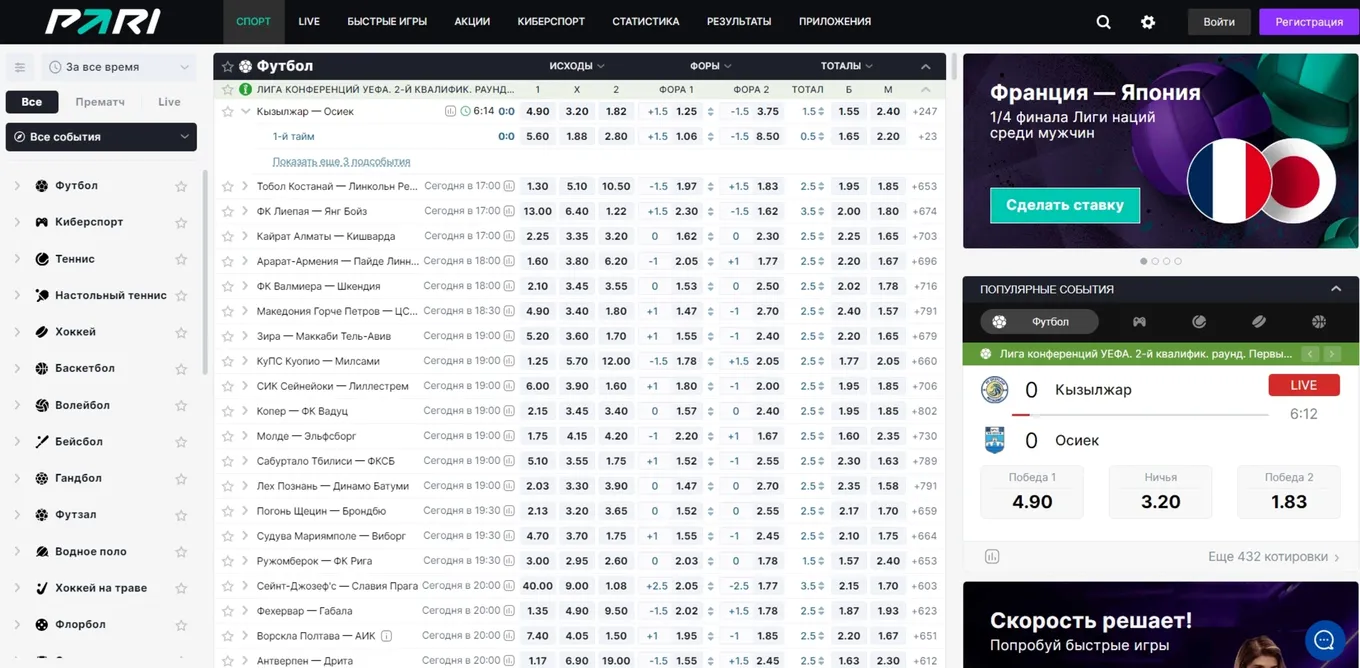The width and height of the screenshot is (1360, 668).
Task: Open the search magnifier in the header
Action: click(1103, 22)
